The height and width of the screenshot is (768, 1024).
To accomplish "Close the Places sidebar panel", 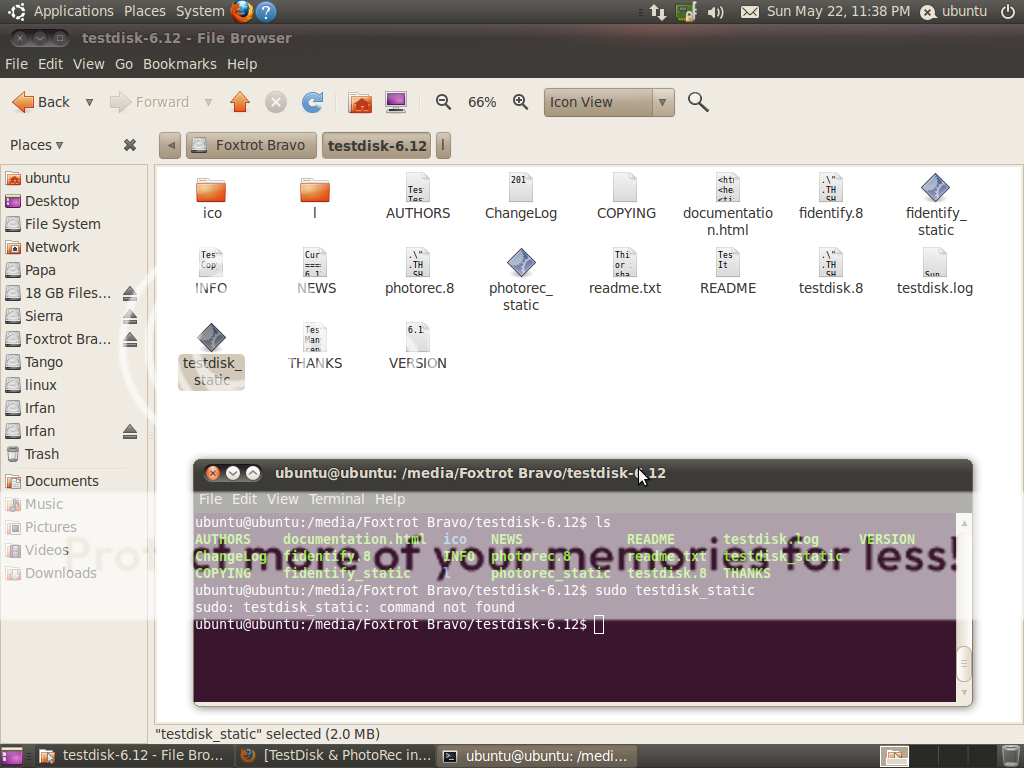I will 130,145.
